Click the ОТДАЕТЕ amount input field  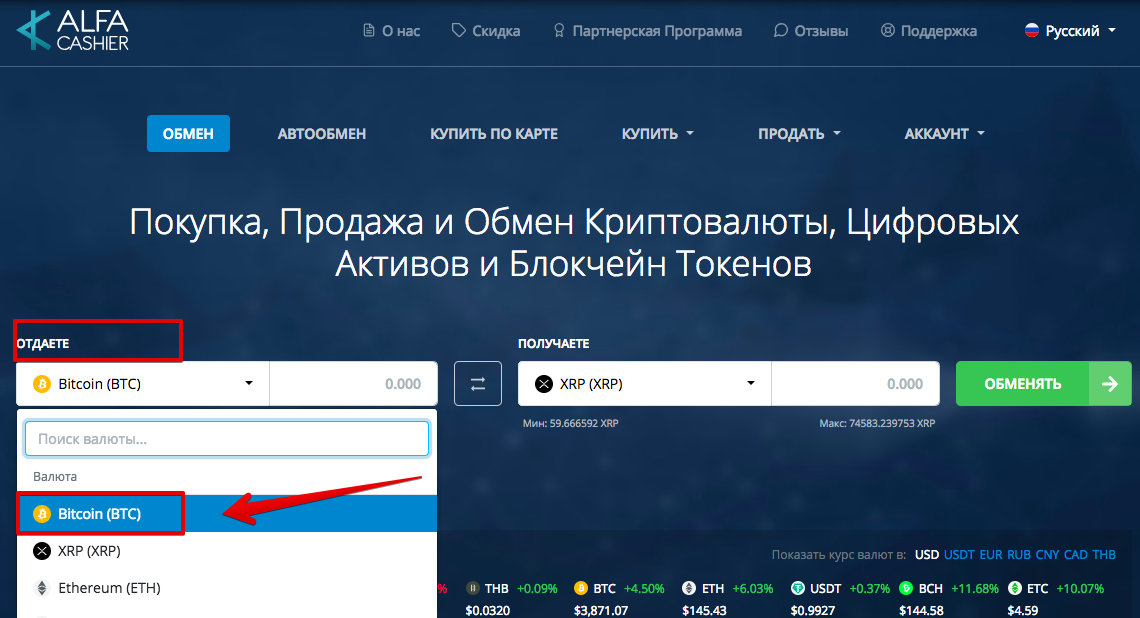point(353,384)
